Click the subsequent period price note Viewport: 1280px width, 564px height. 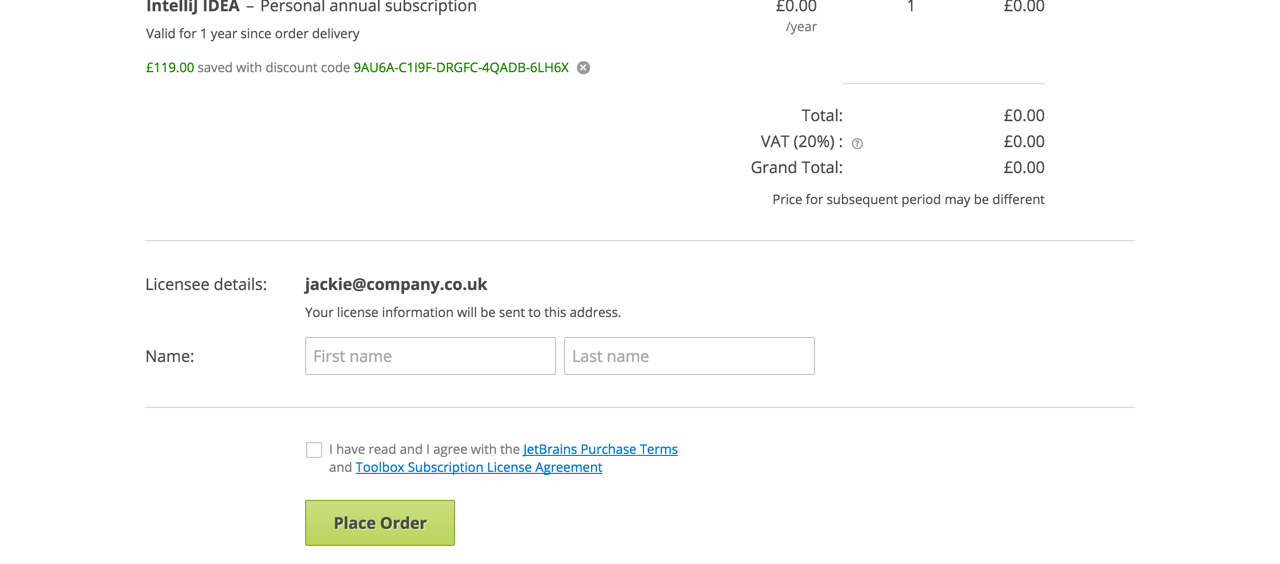coord(908,199)
